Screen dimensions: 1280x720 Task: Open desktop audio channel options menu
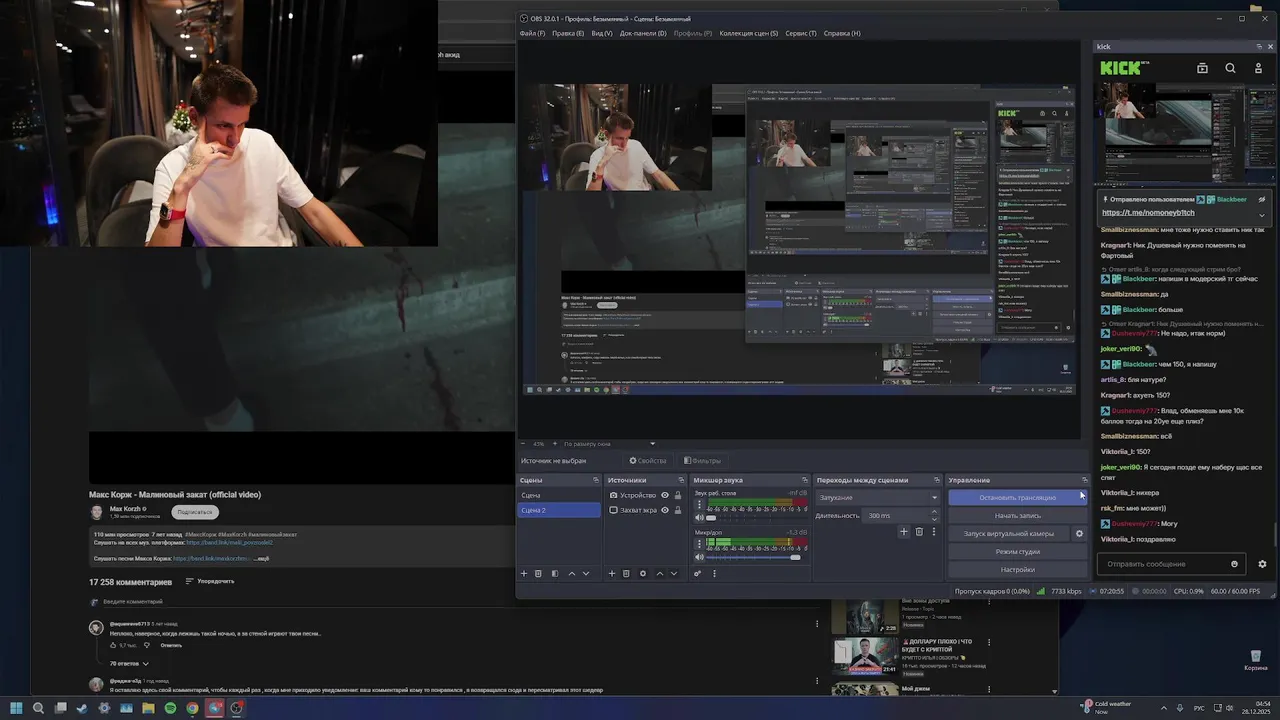[x=699, y=504]
